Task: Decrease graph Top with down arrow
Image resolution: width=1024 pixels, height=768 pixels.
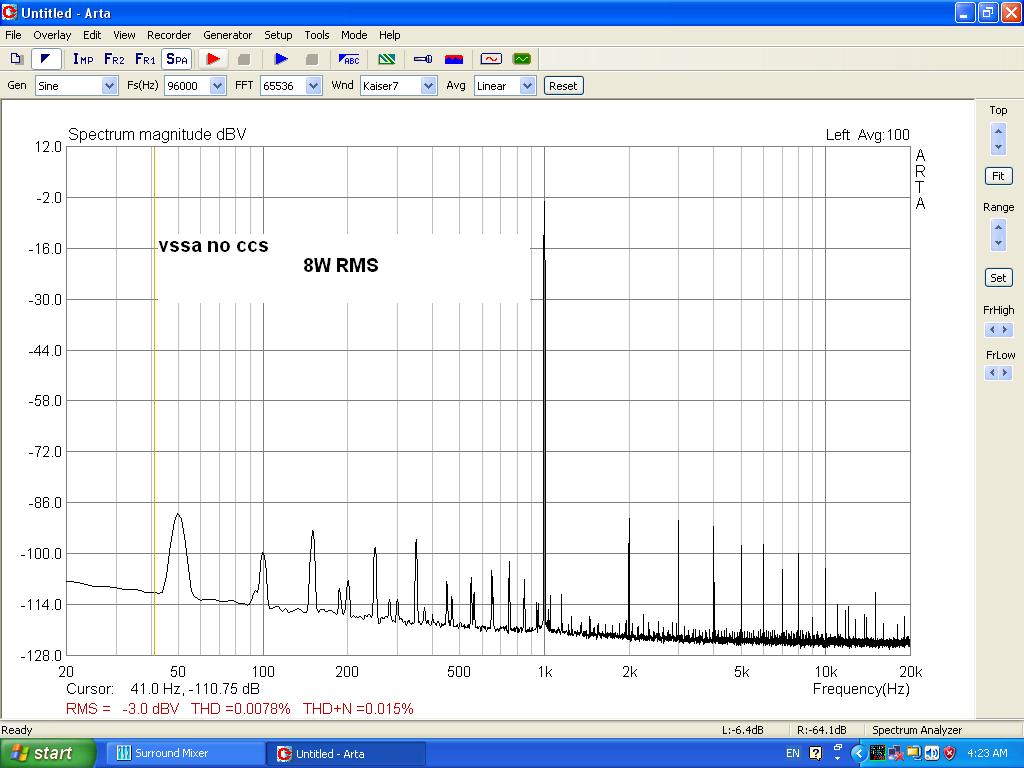Action: 998,148
